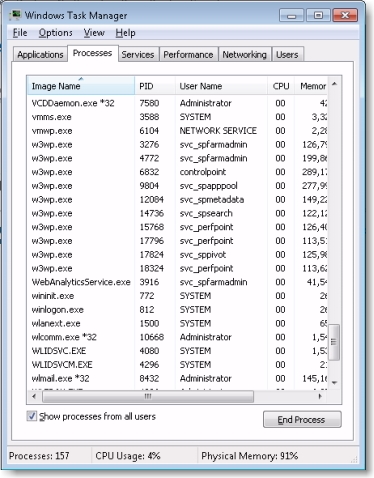Select w3wp.exe run by controlpoint
This screenshot has width=374, height=478.
click(x=177, y=172)
